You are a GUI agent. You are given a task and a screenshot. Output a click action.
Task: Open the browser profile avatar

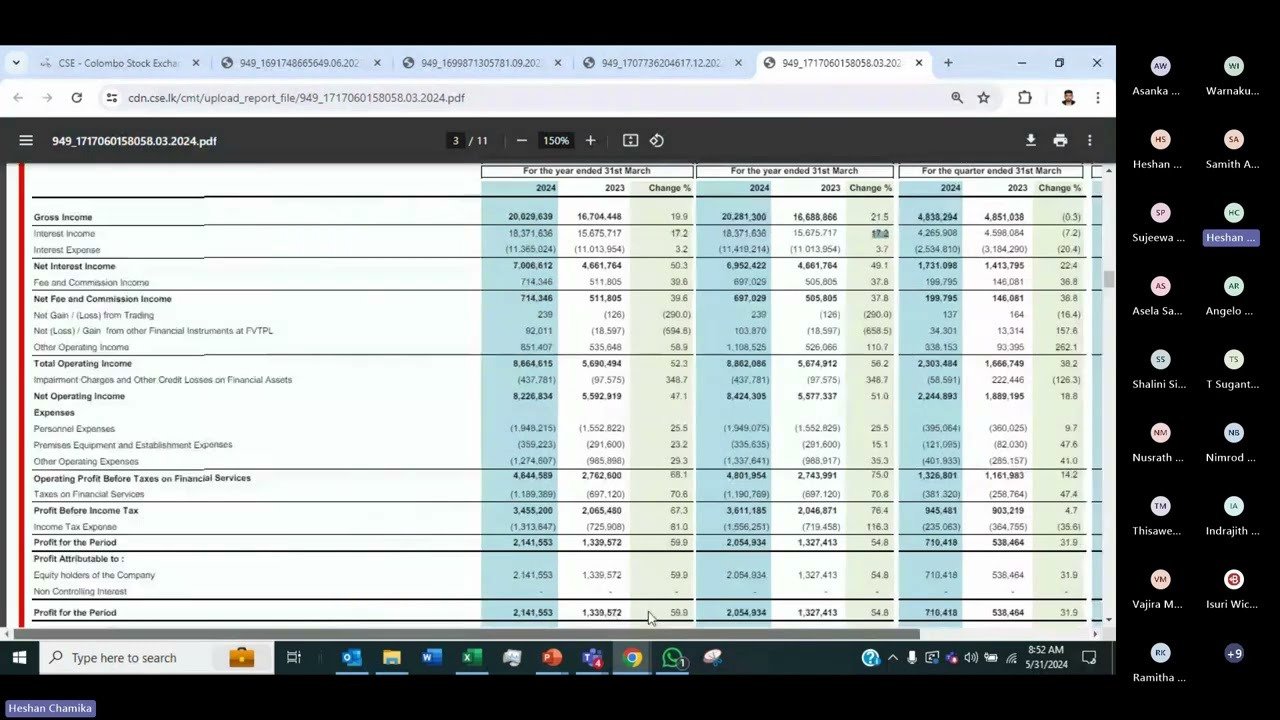tap(1068, 97)
